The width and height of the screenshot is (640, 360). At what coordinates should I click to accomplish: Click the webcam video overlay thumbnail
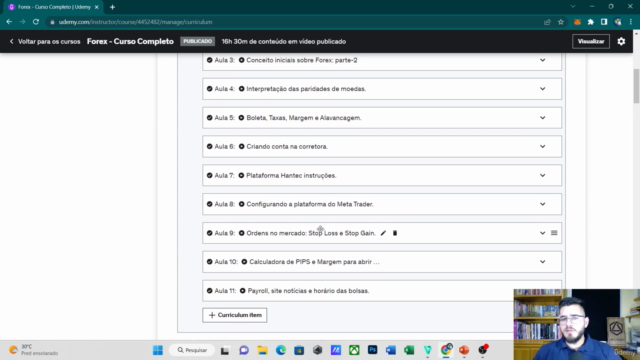pyautogui.click(x=576, y=324)
